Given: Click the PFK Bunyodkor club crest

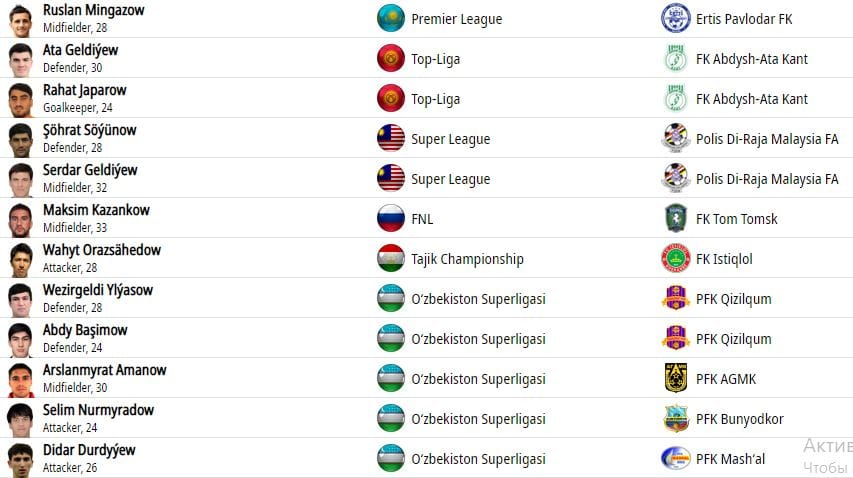Looking at the screenshot, I should coord(676,418).
